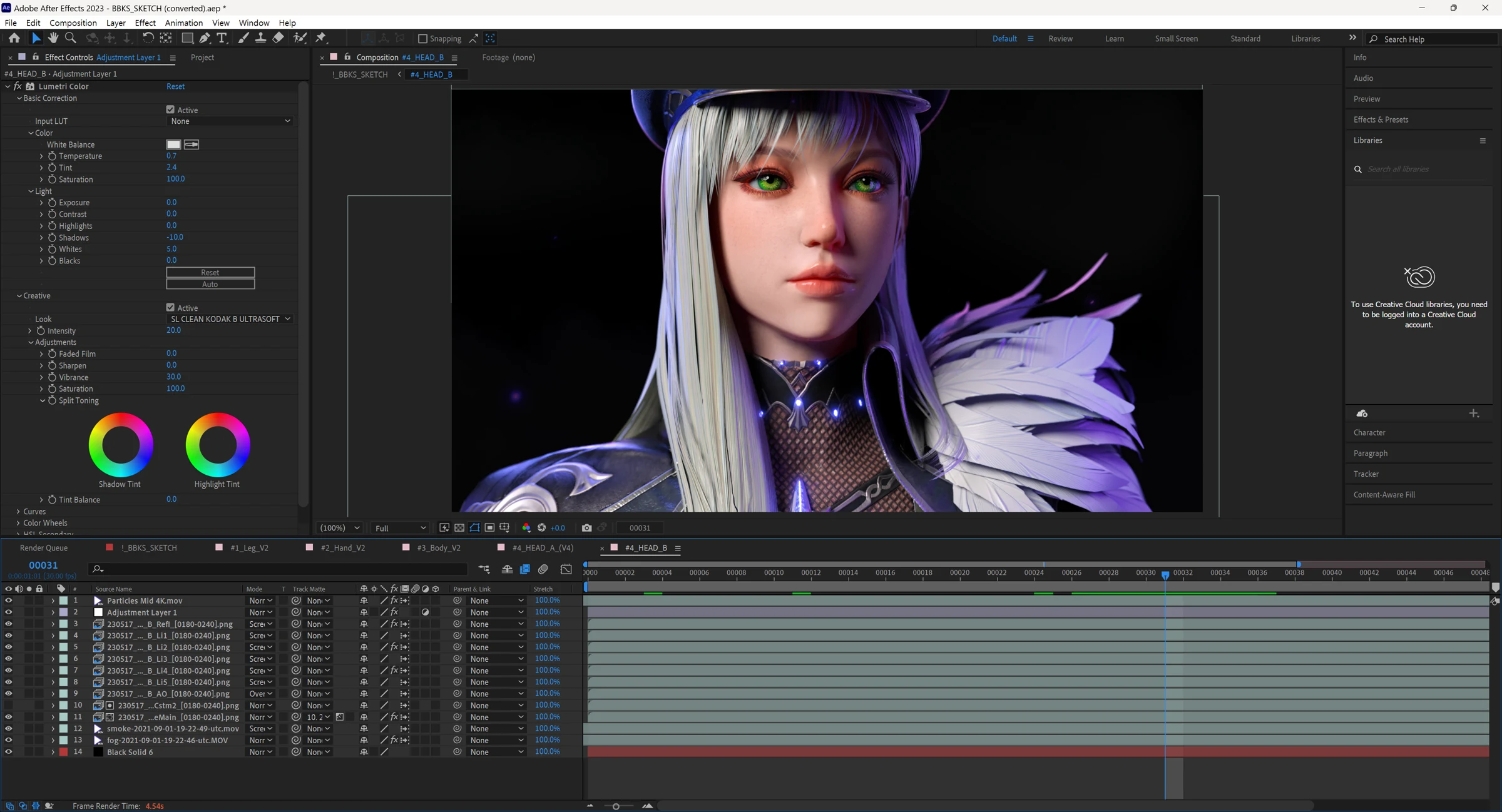Collapse the Split Toning group
The image size is (1502, 812).
click(43, 400)
